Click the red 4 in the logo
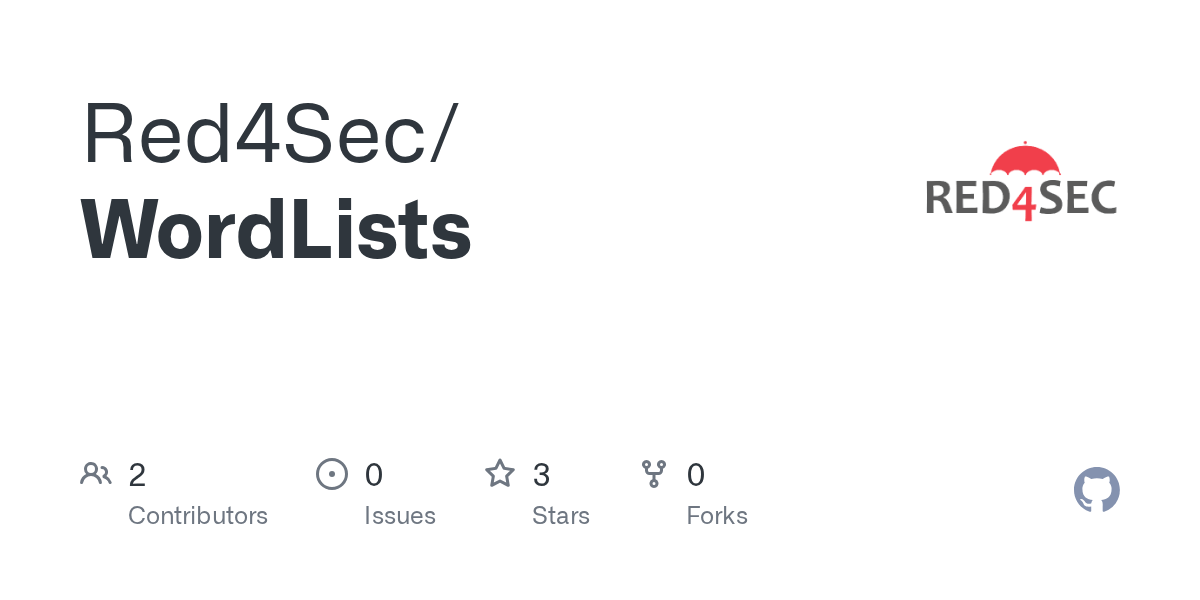This screenshot has height=600, width=1200. pyautogui.click(x=1023, y=201)
